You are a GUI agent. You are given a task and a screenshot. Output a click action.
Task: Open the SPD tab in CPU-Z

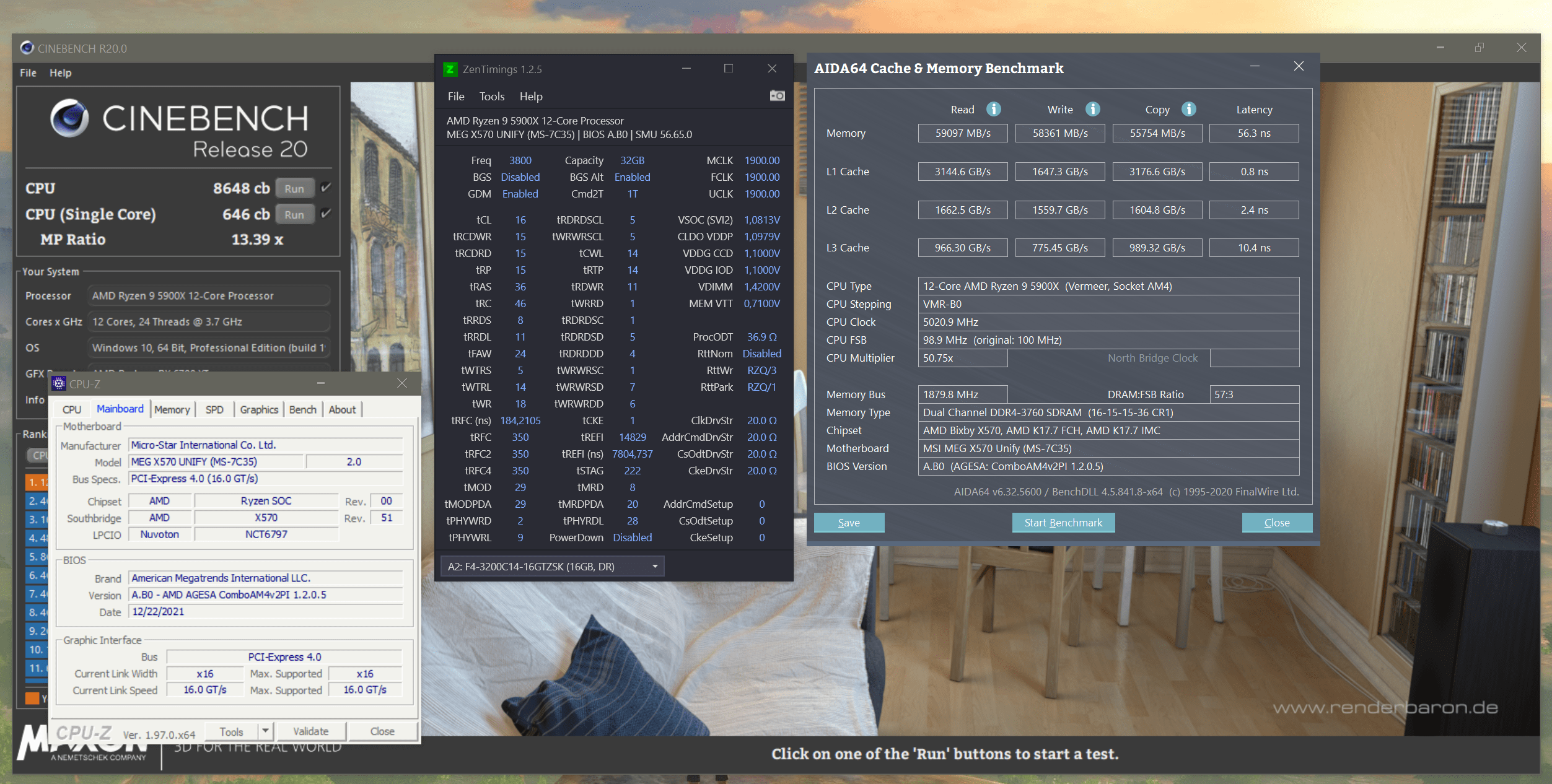point(214,409)
